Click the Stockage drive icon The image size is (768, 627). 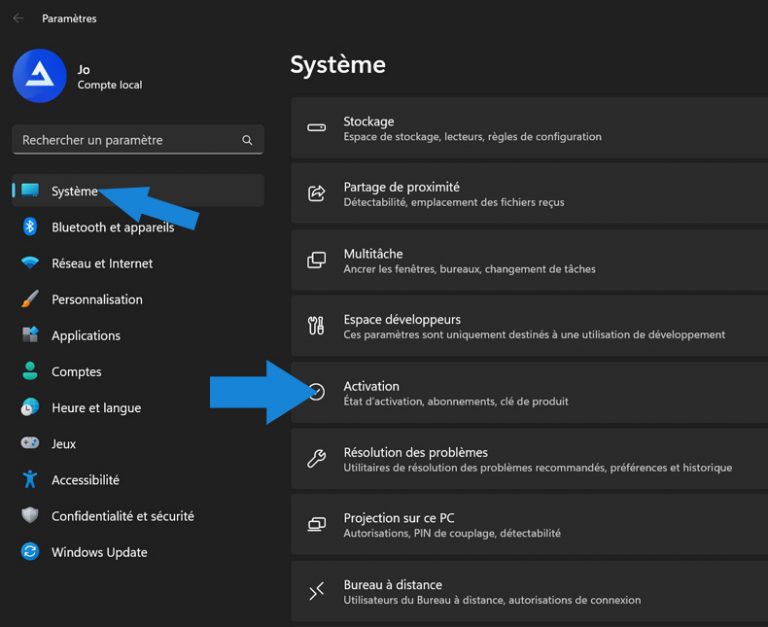pos(316,128)
